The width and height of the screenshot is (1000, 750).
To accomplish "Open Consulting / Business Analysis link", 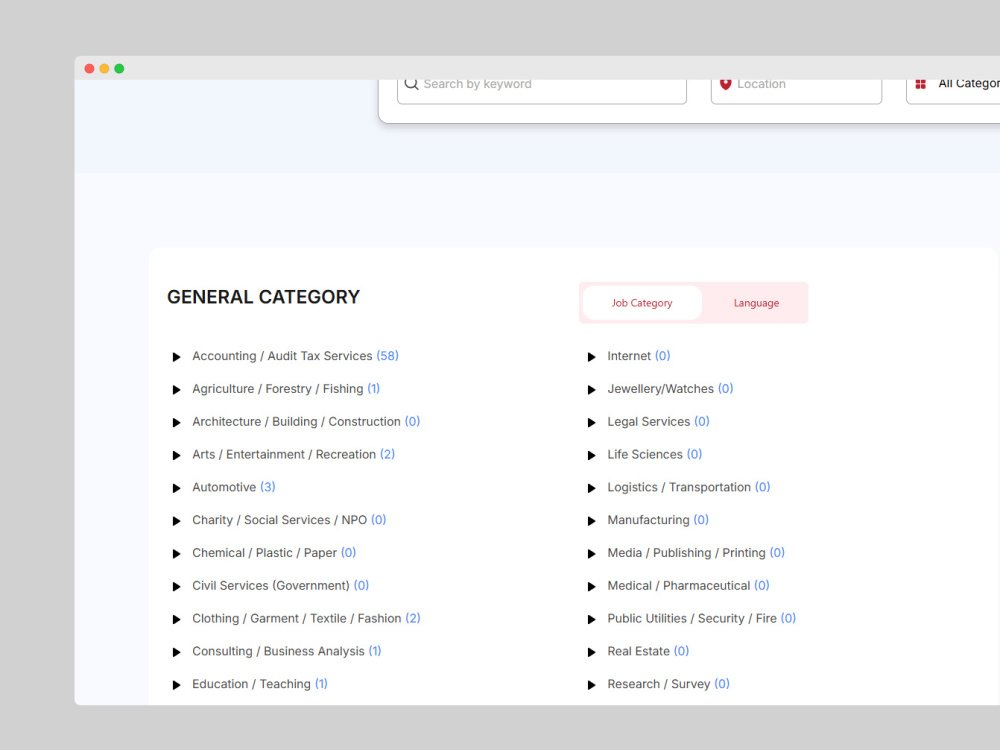I will (x=286, y=651).
